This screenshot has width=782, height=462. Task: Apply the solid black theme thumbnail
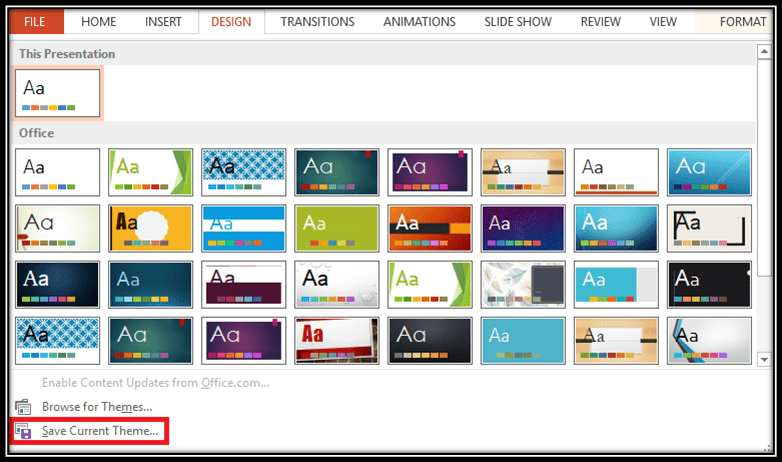point(709,284)
